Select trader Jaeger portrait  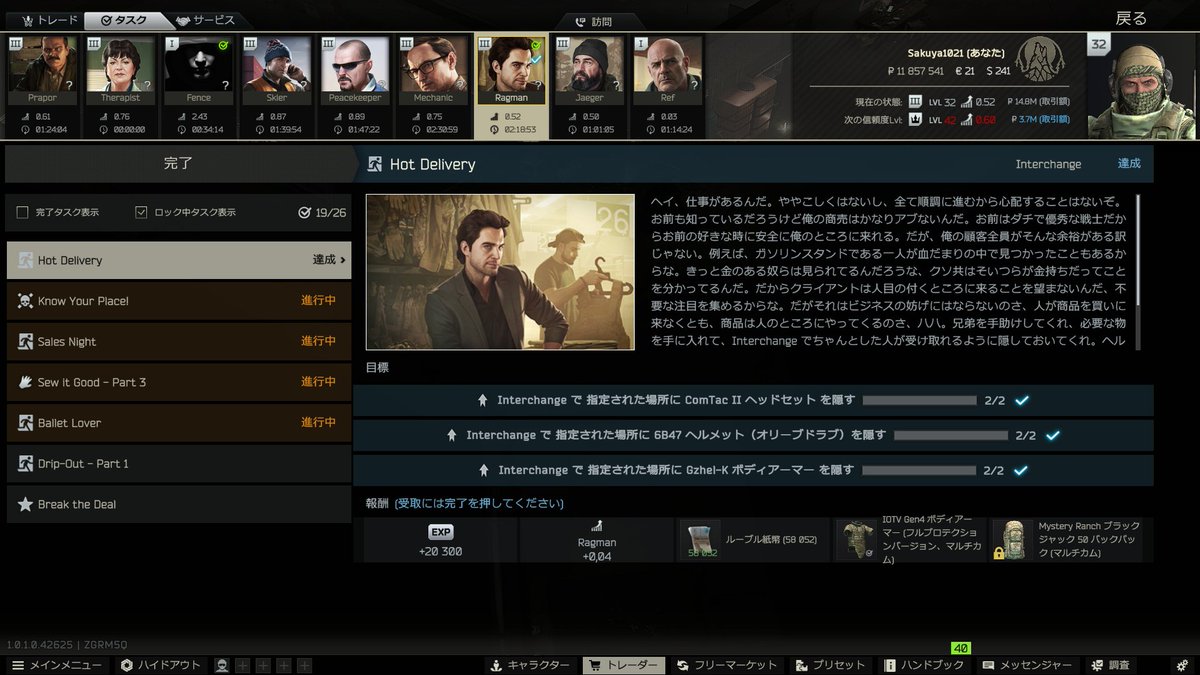point(589,70)
